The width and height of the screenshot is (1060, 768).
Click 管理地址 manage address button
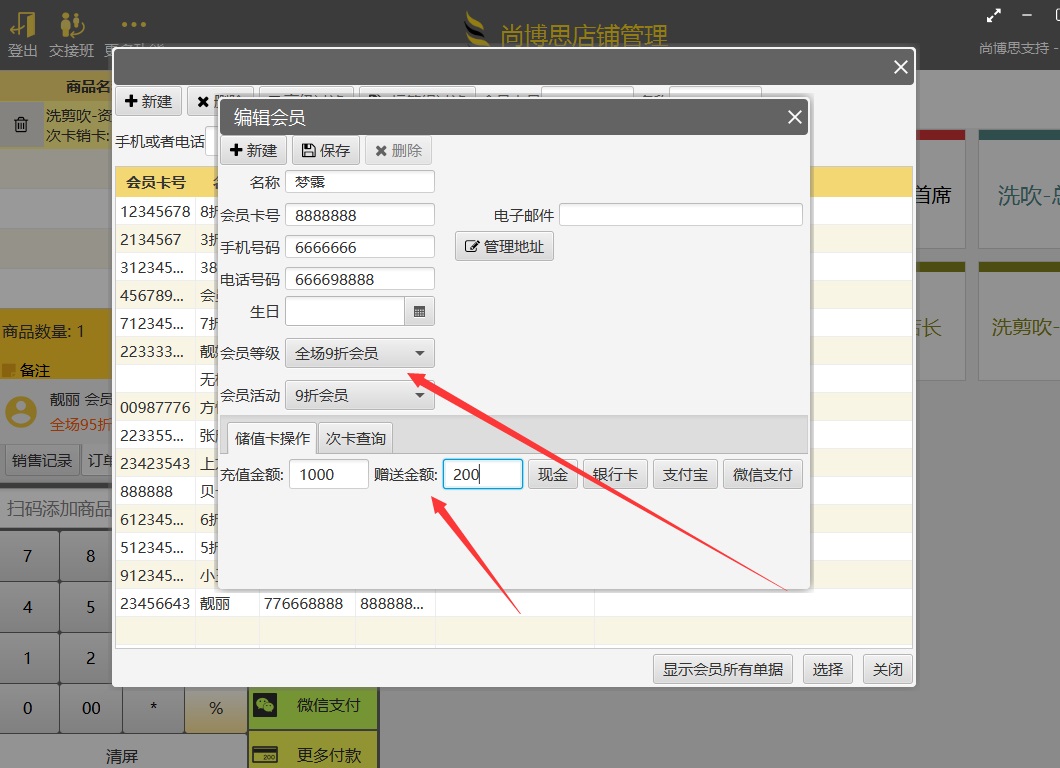(504, 246)
